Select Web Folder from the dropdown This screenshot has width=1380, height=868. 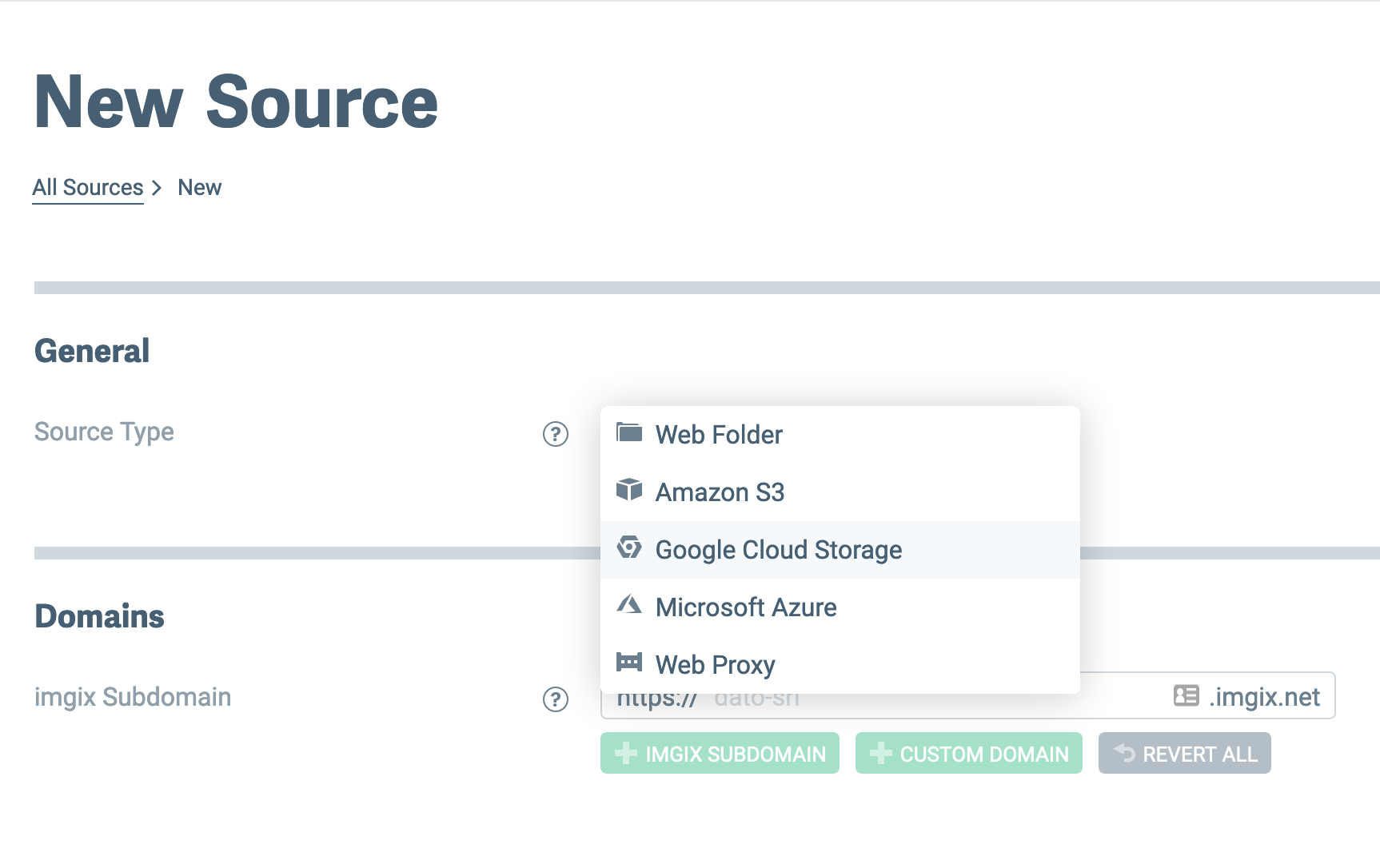720,435
